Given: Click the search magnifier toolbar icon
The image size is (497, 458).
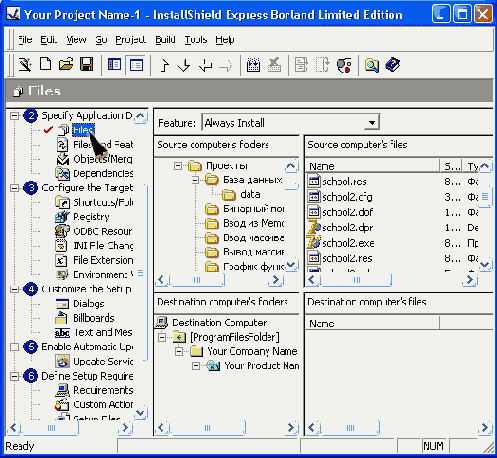Looking at the screenshot, I should (372, 65).
